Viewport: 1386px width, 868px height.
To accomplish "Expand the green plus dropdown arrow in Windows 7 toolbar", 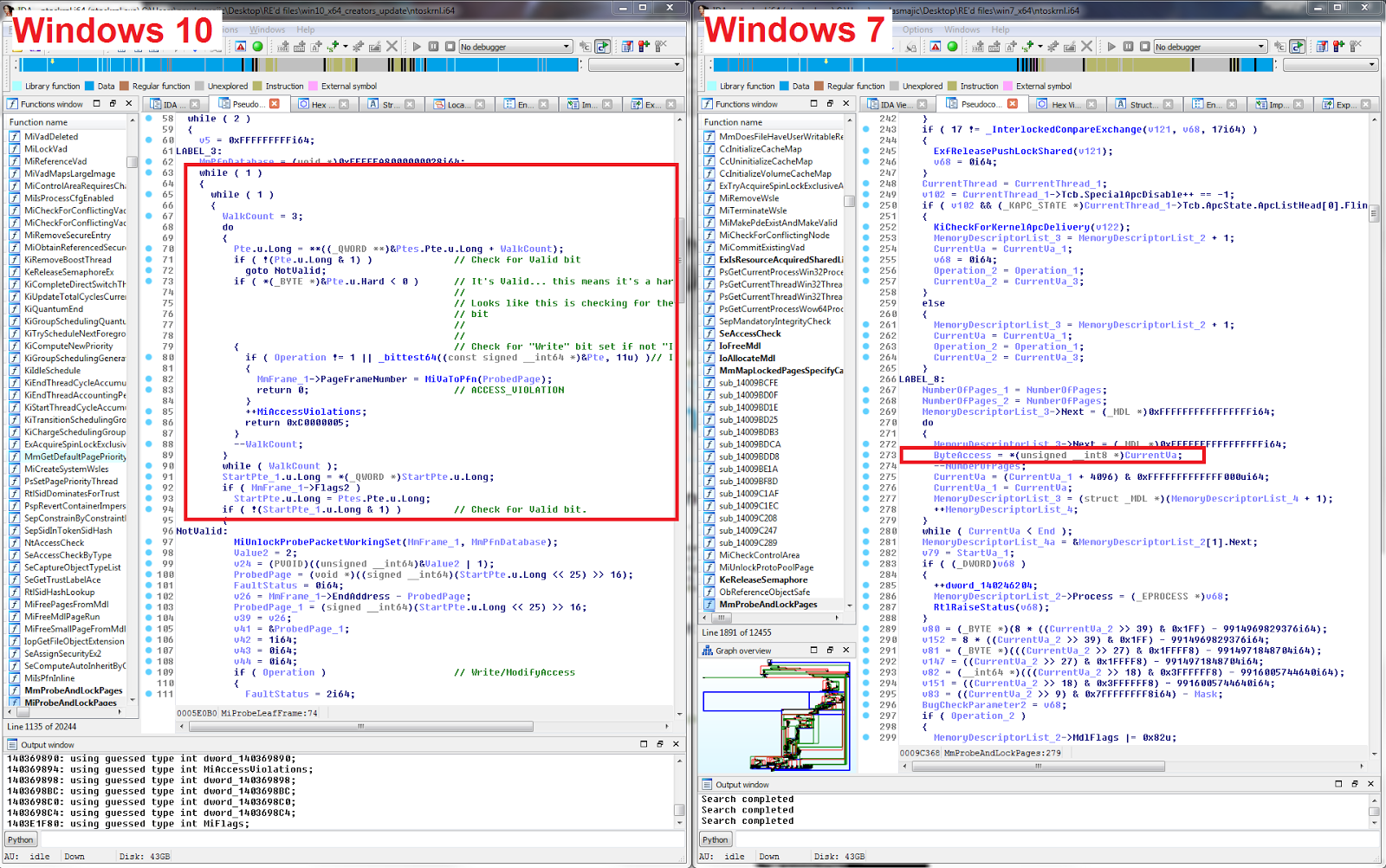I will (x=1039, y=46).
